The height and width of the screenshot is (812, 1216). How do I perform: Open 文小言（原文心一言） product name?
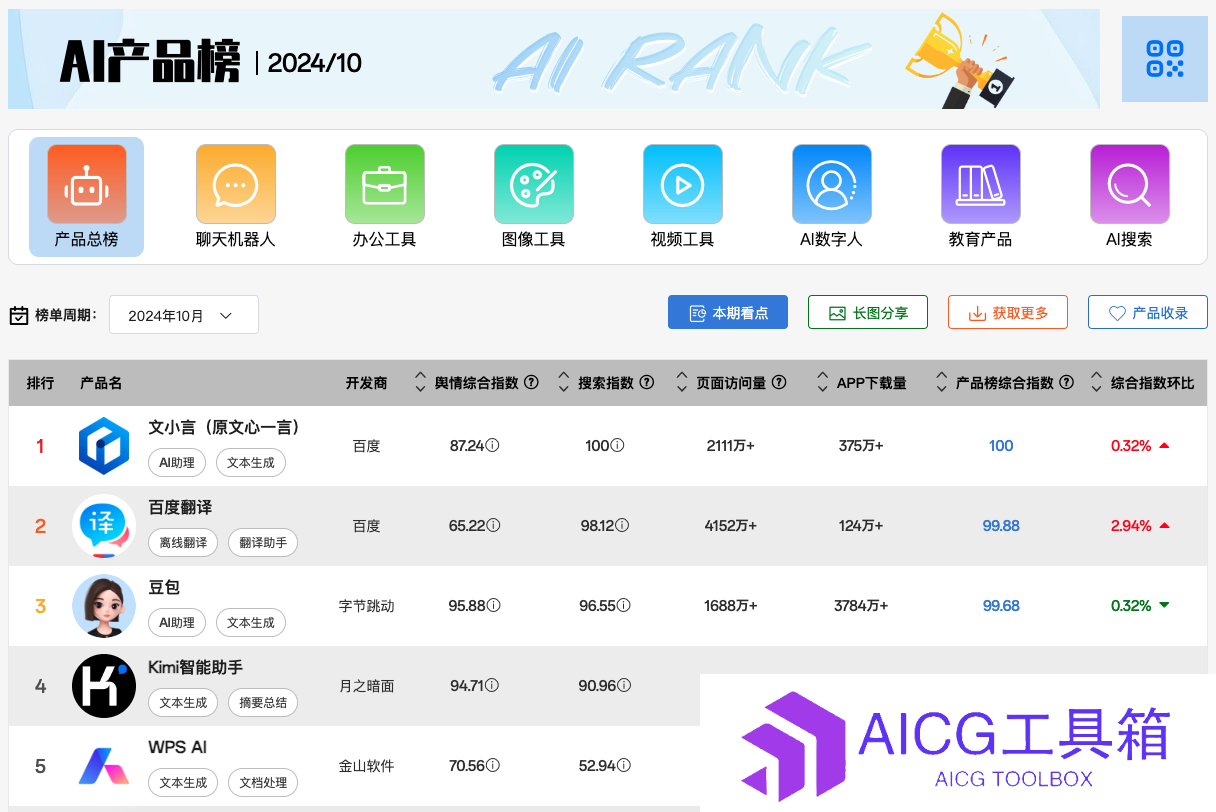pos(224,428)
